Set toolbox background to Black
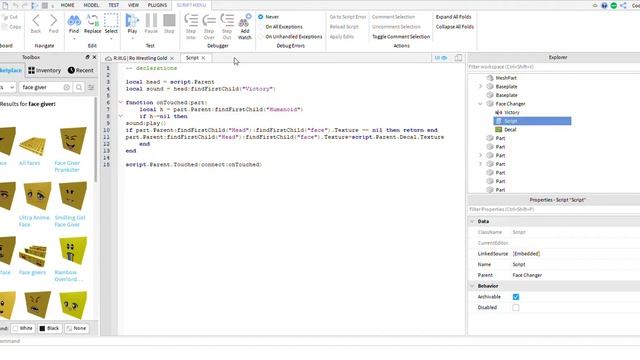This screenshot has width=640, height=360. pyautogui.click(x=49, y=328)
